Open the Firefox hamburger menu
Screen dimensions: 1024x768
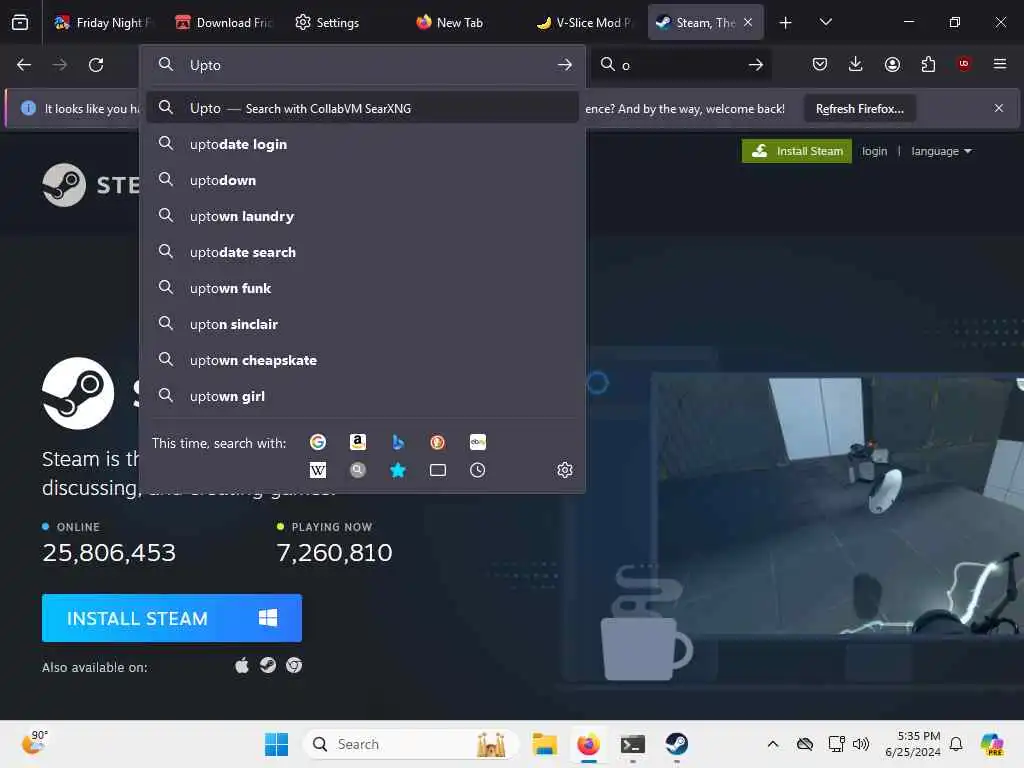pos(1000,64)
